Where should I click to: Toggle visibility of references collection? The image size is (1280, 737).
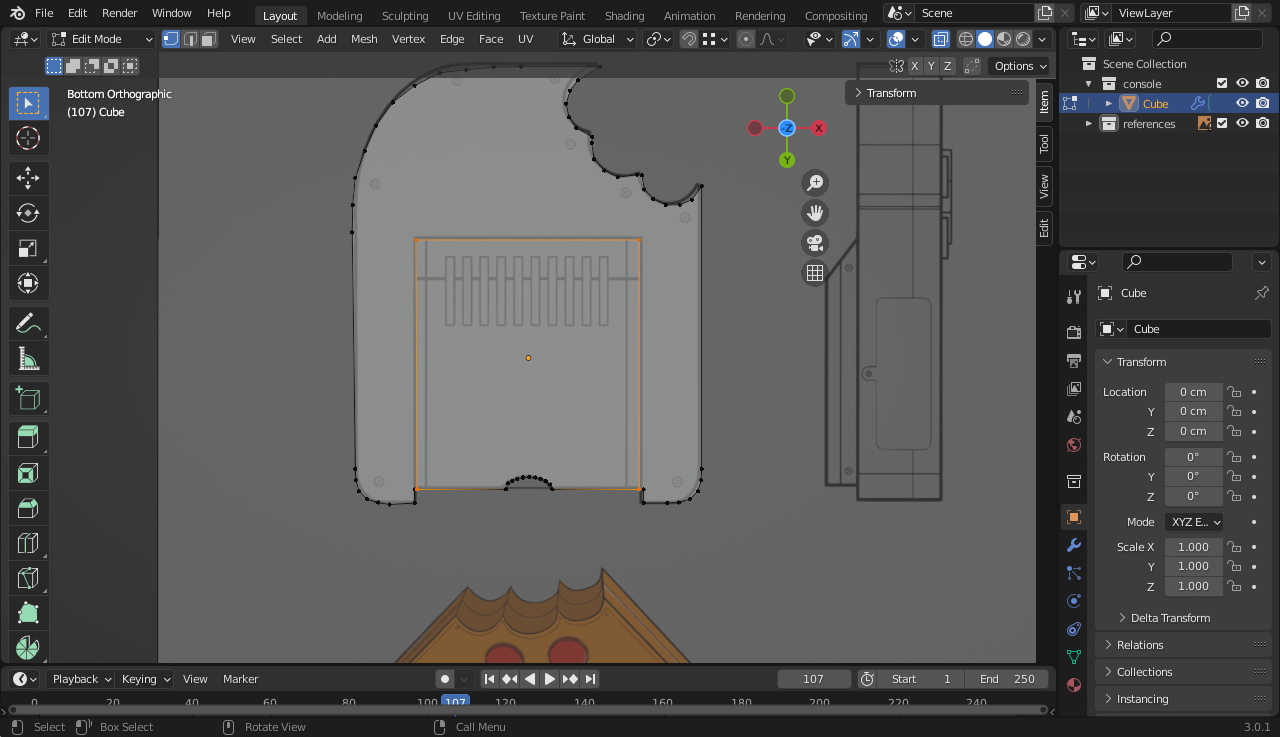(x=1242, y=124)
